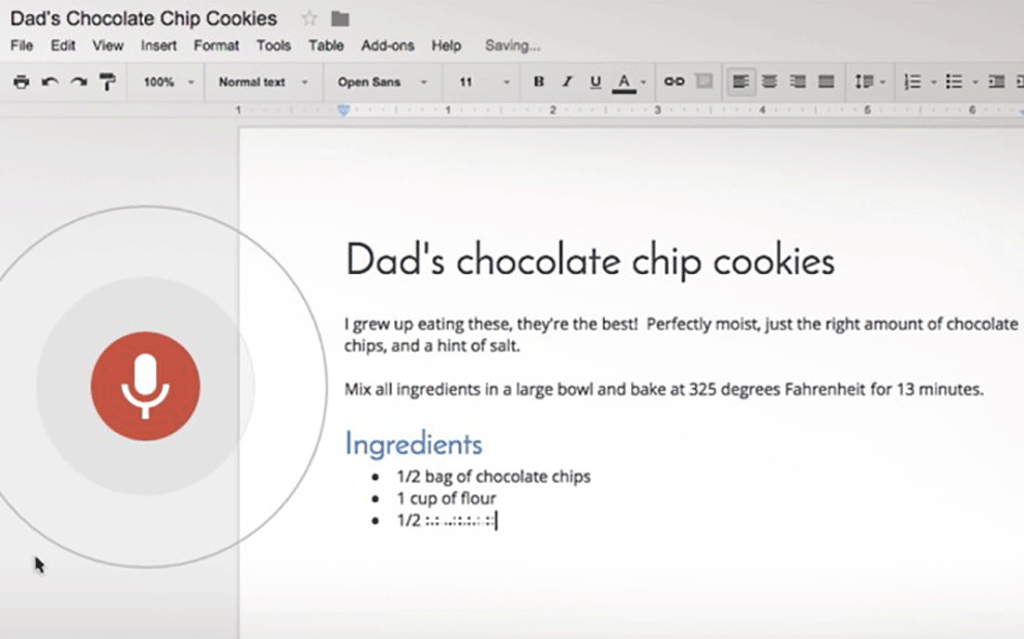The height and width of the screenshot is (639, 1024).
Task: Open the font size 11 dropdown
Action: pos(484,82)
